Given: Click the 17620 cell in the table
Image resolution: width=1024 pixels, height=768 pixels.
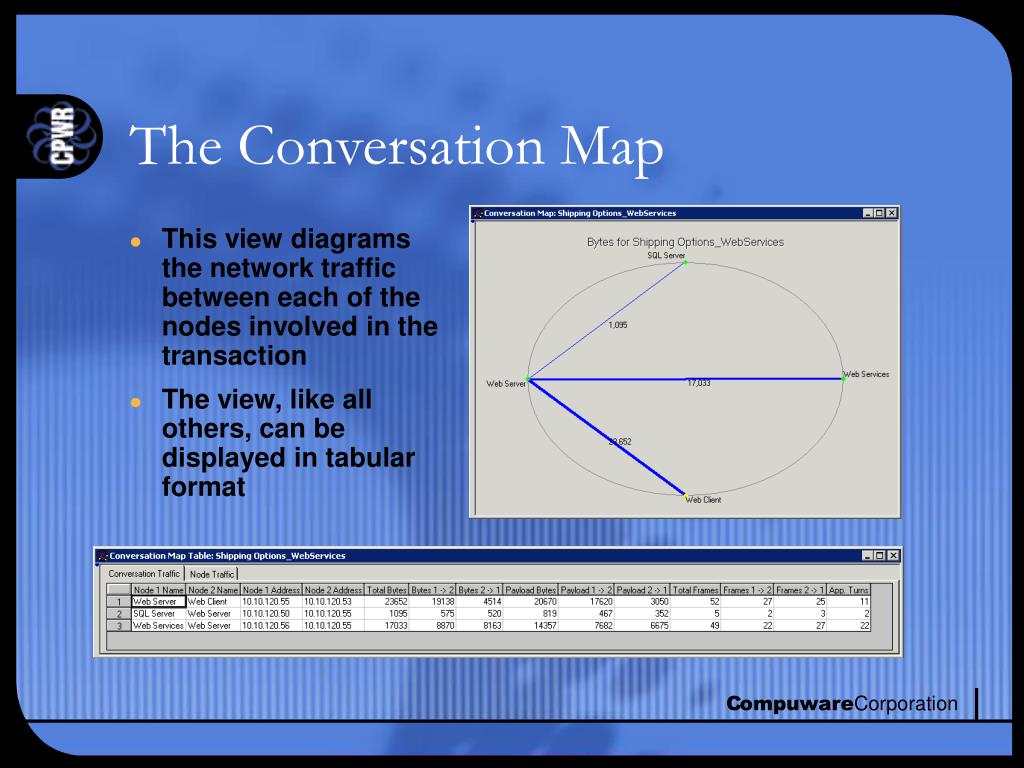Looking at the screenshot, I should coord(586,601).
